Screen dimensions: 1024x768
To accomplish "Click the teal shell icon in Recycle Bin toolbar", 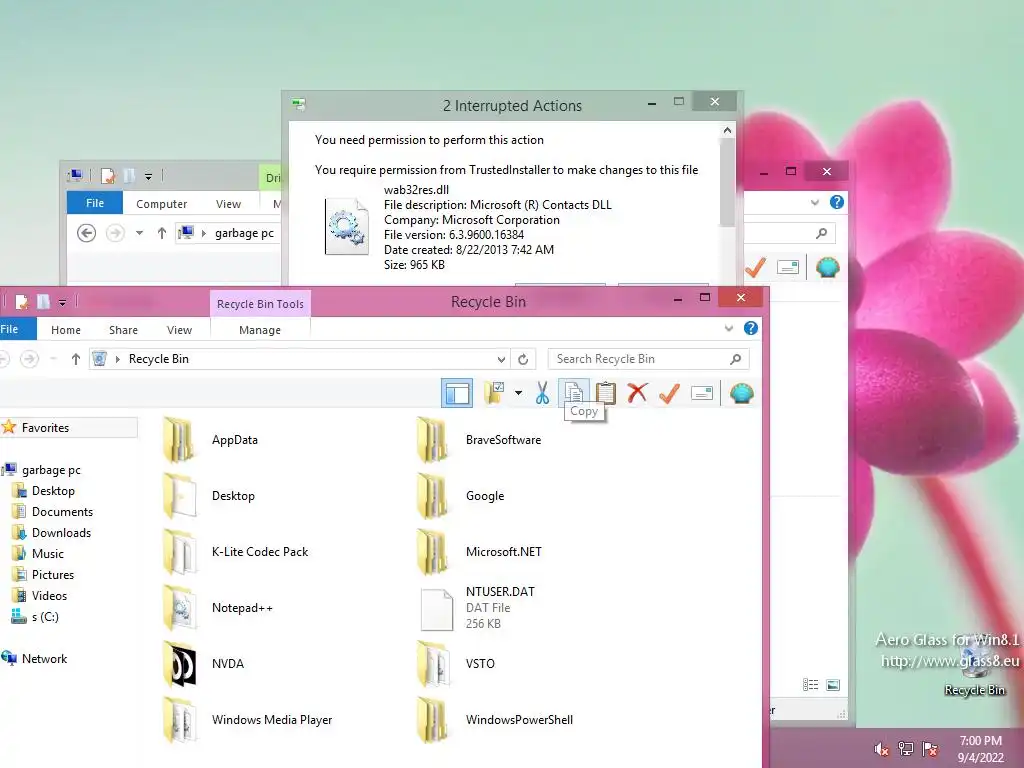I will [741, 393].
